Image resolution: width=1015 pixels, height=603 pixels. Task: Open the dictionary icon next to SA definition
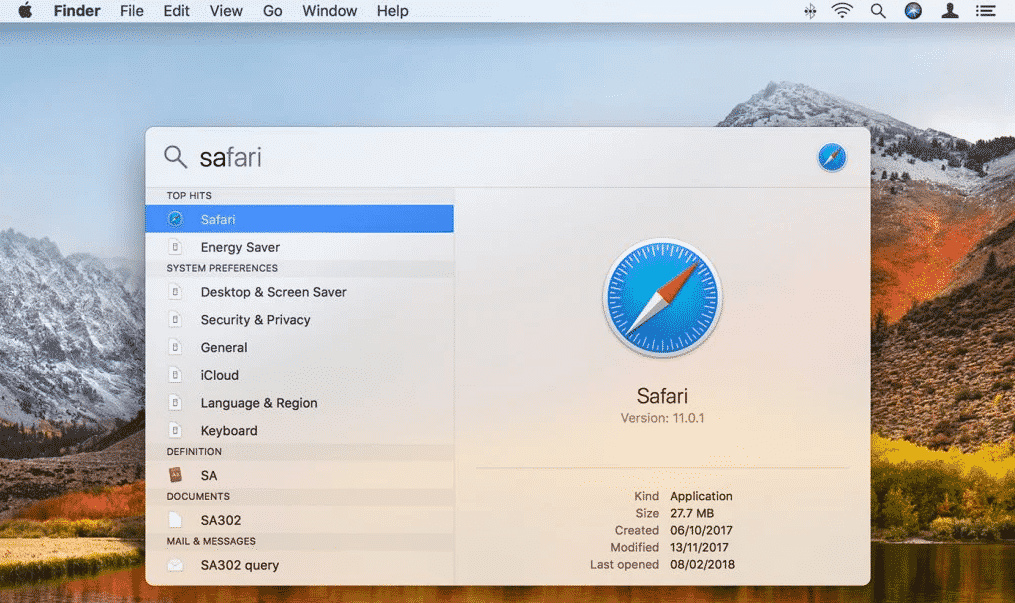[x=178, y=474]
